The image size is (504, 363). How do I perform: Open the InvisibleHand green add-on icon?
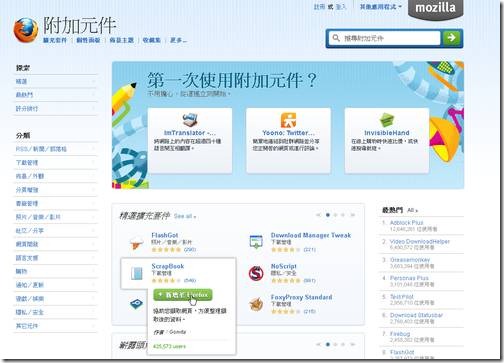(x=387, y=120)
